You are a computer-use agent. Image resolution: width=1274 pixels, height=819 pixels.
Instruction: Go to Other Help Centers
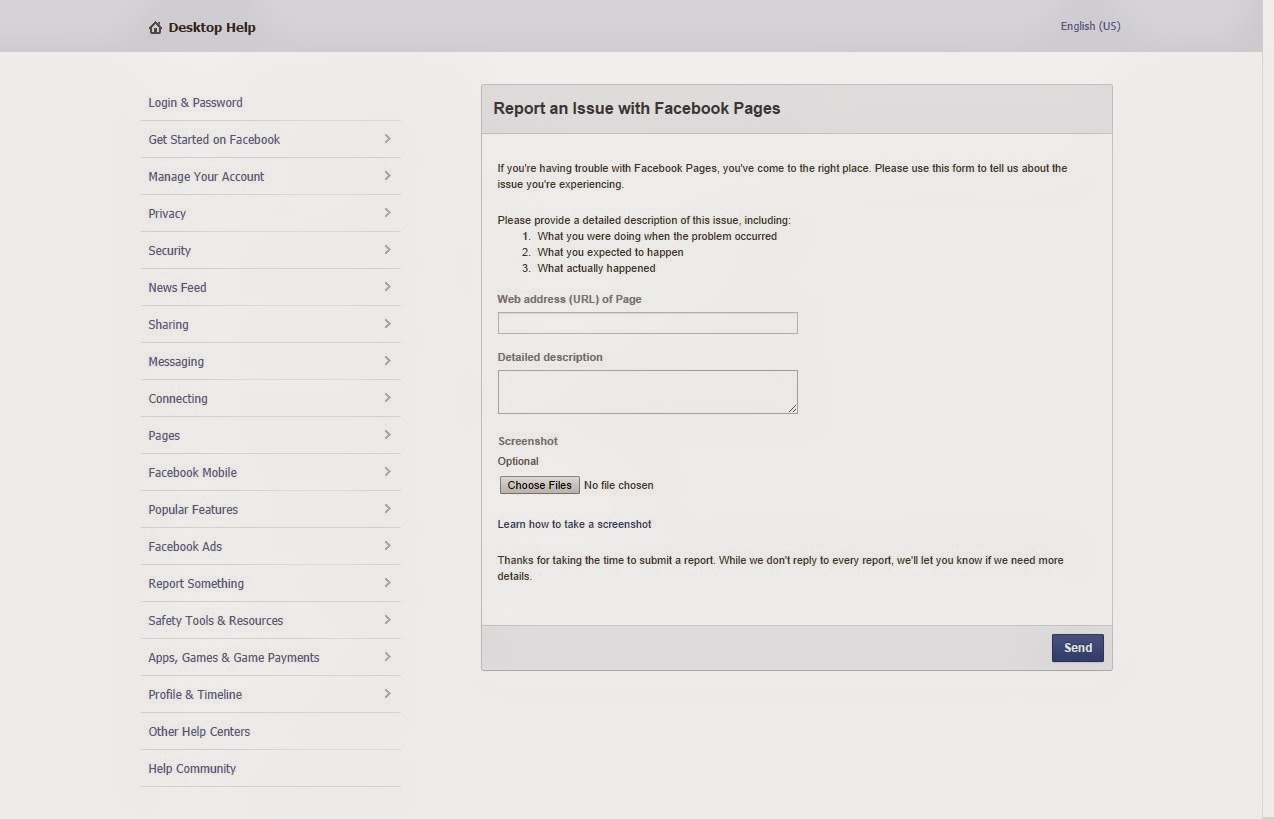click(199, 732)
